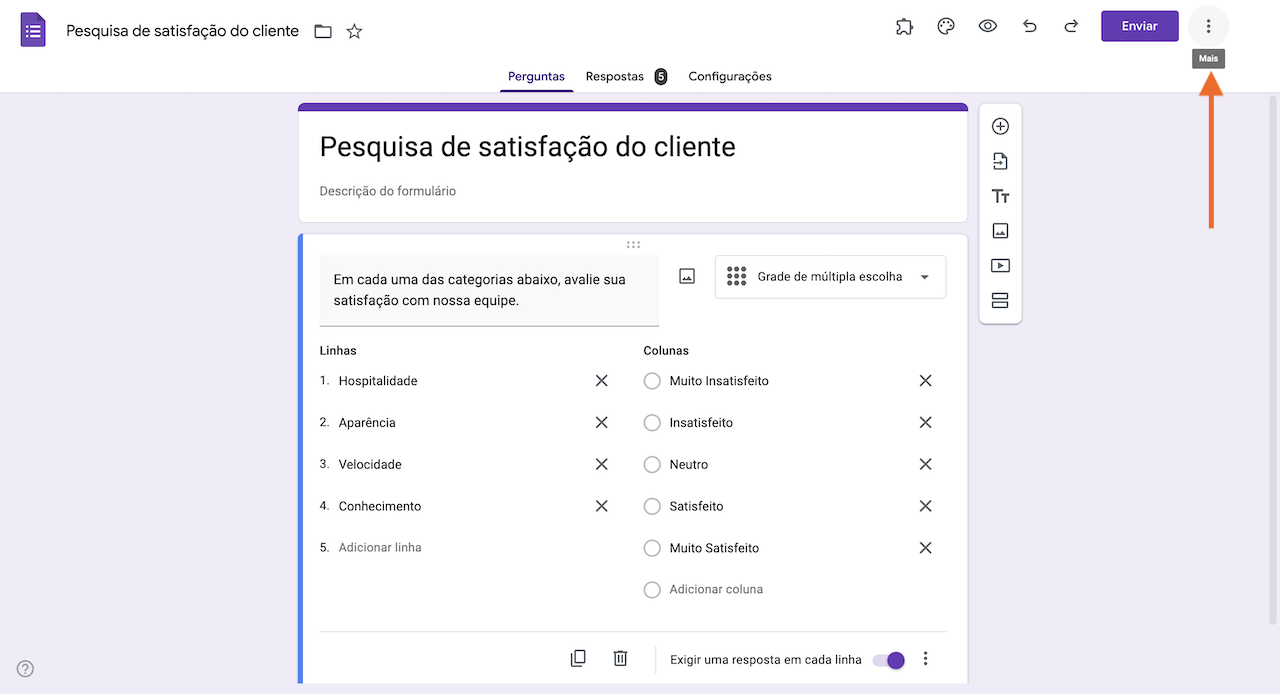Preview the form using the eye icon
The height and width of the screenshot is (694, 1280).
click(x=988, y=26)
